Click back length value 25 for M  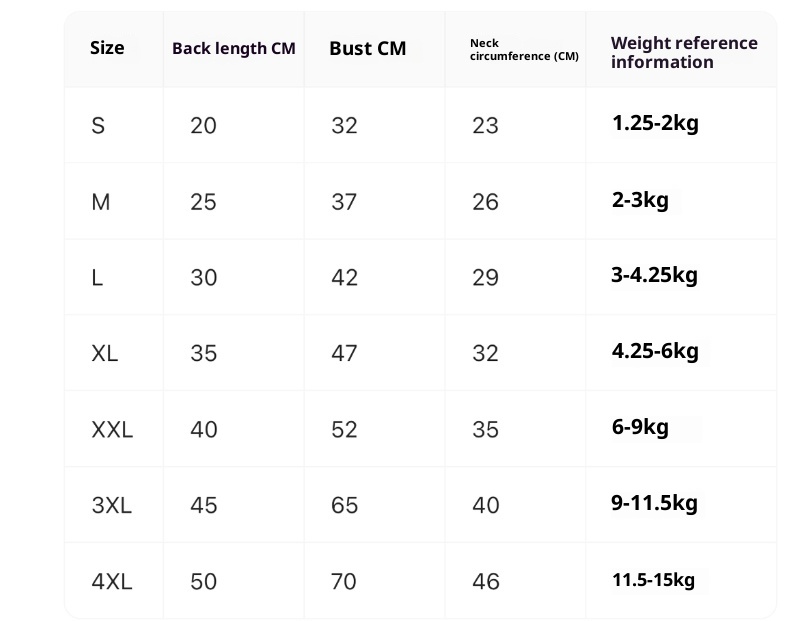pyautogui.click(x=203, y=202)
